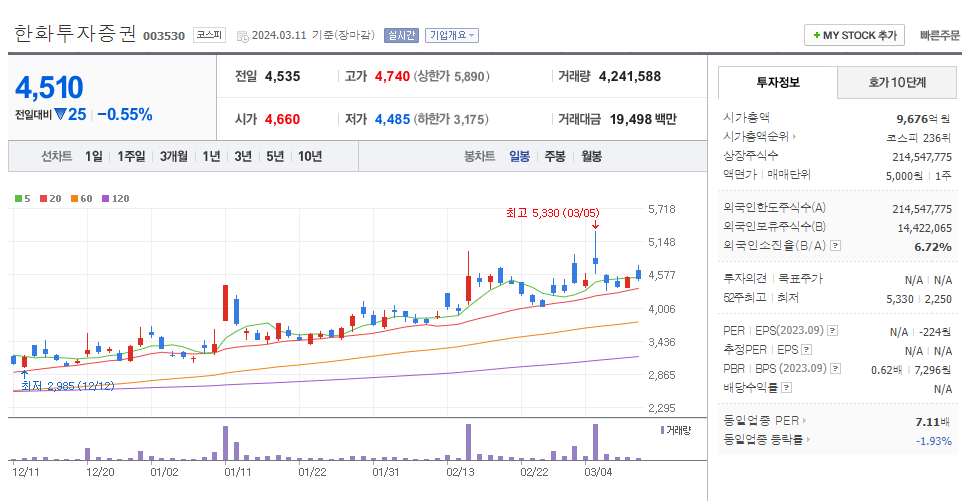The height and width of the screenshot is (501, 962).
Task: Select the 주봉 weekly candle chart
Action: pos(555,156)
